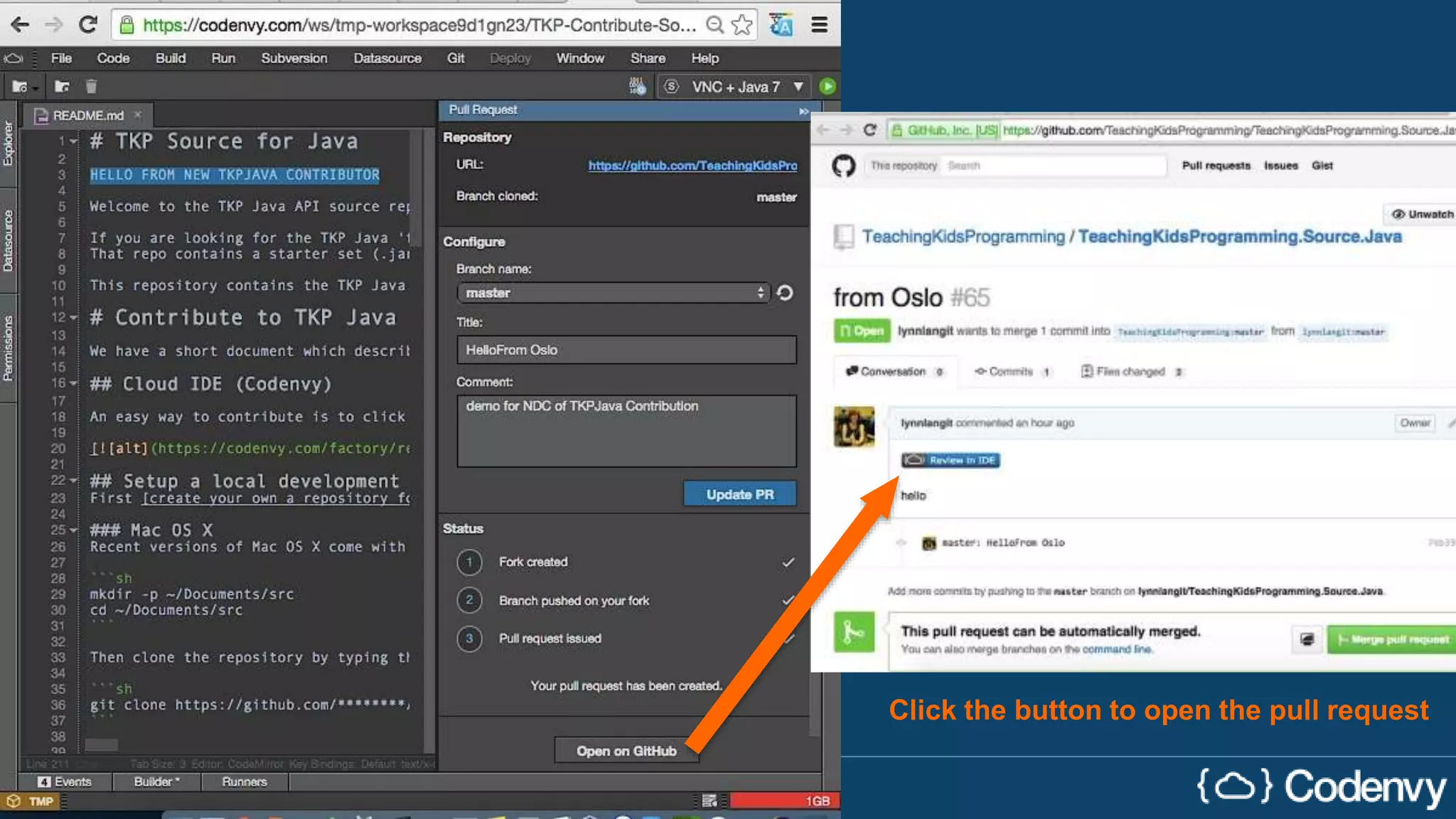Collapse the heading fold at line 1
The width and height of the screenshot is (1456, 819).
(73, 141)
